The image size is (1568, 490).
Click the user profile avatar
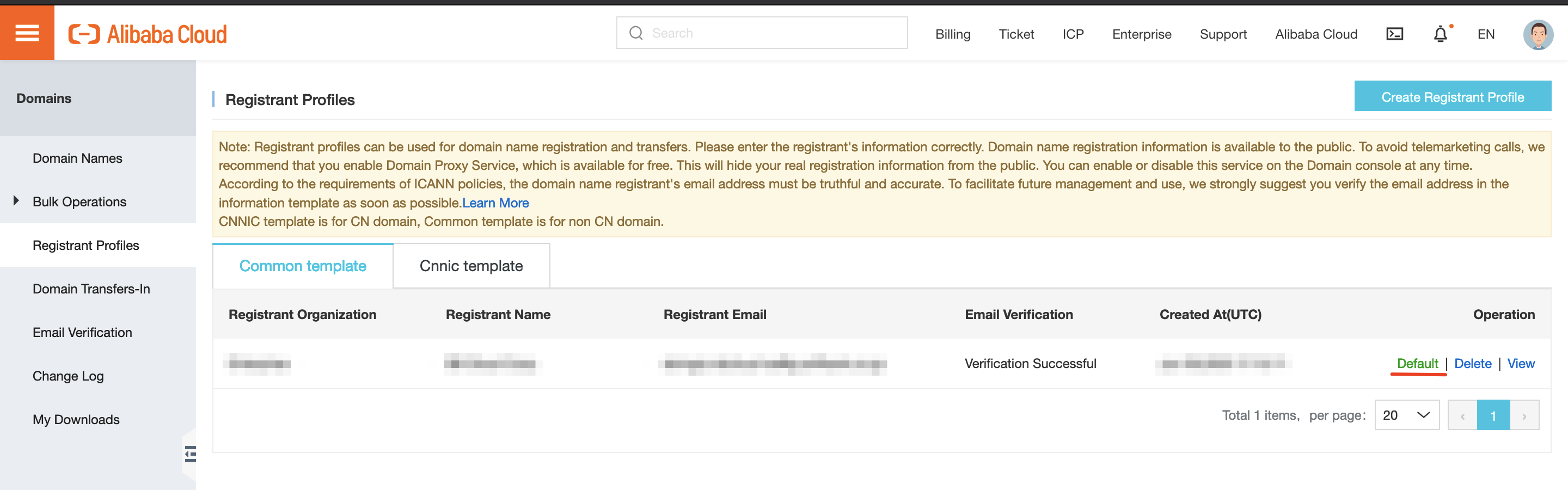pos(1538,35)
